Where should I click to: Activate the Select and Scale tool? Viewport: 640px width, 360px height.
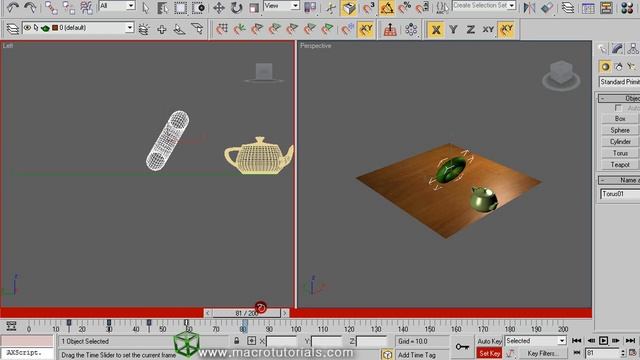254,7
